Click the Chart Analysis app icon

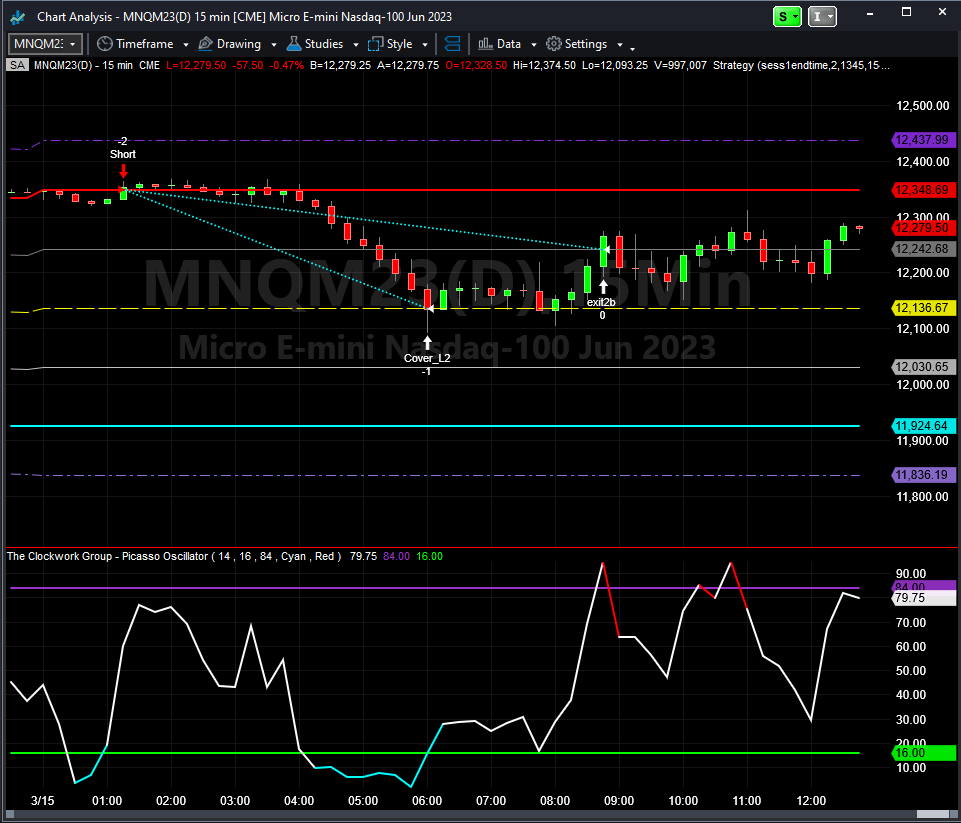(17, 17)
